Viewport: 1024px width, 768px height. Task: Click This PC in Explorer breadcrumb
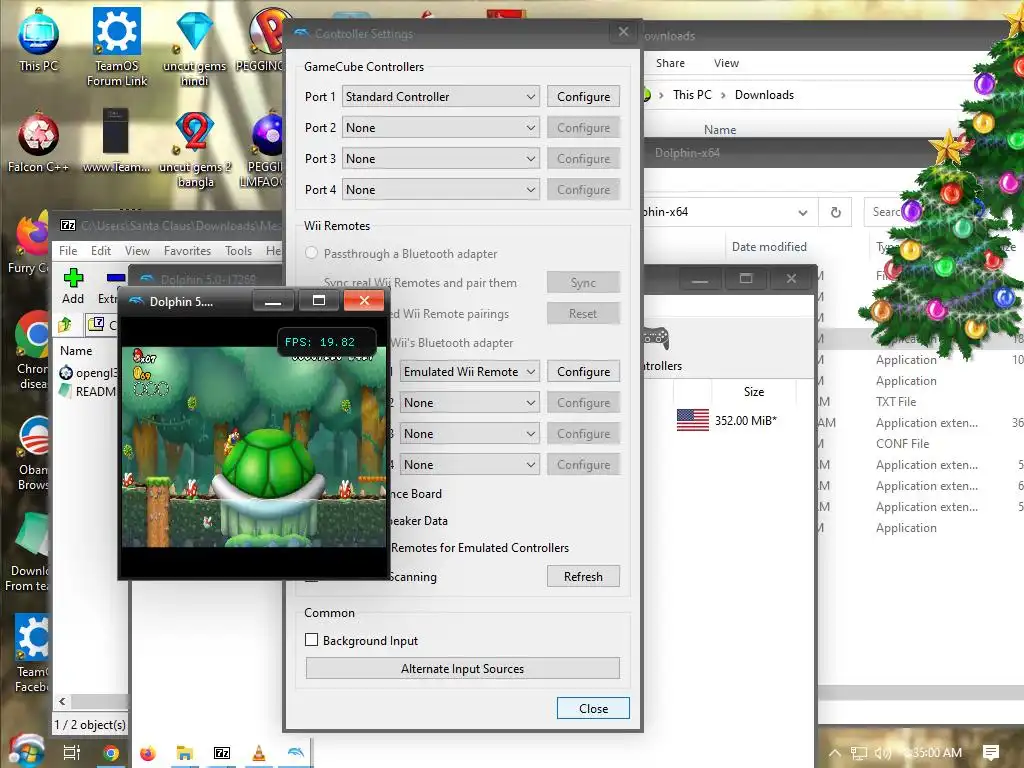(x=692, y=95)
